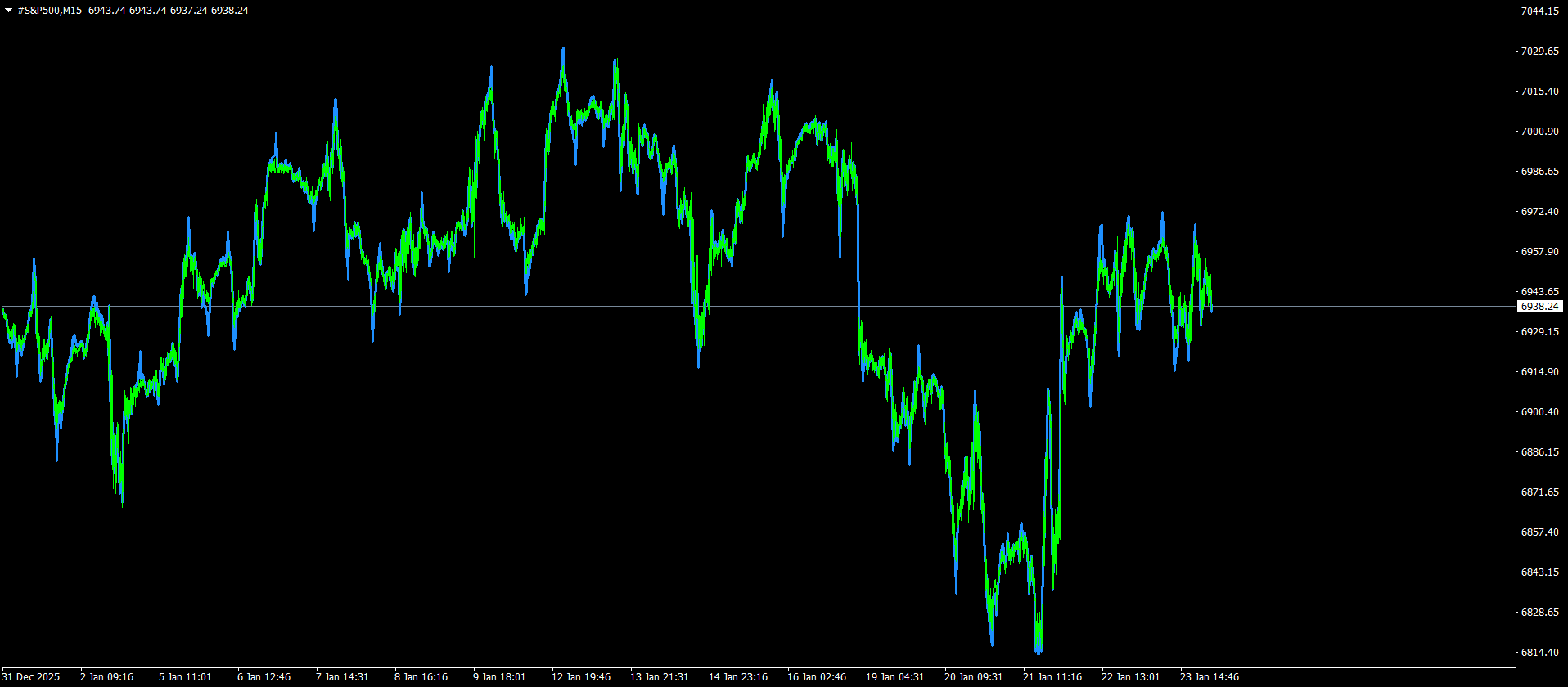Click the 13 Jan 21:31 time label
Viewport: 1568px width, 687px height.
(660, 677)
